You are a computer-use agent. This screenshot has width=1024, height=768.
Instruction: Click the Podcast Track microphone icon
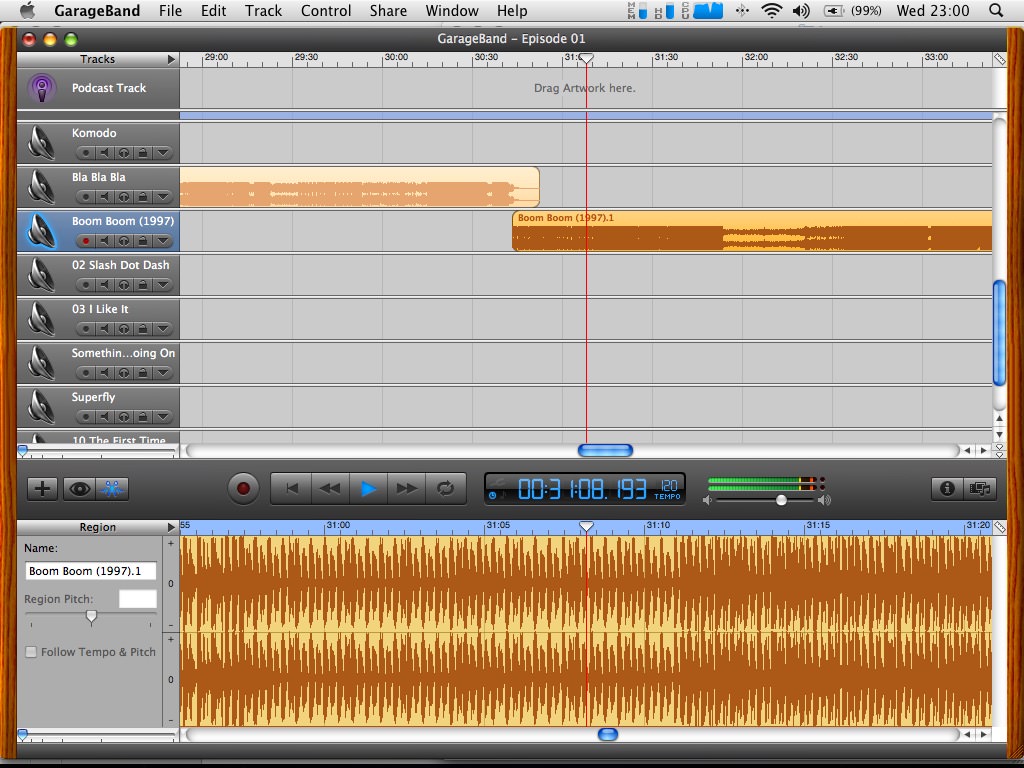42,88
